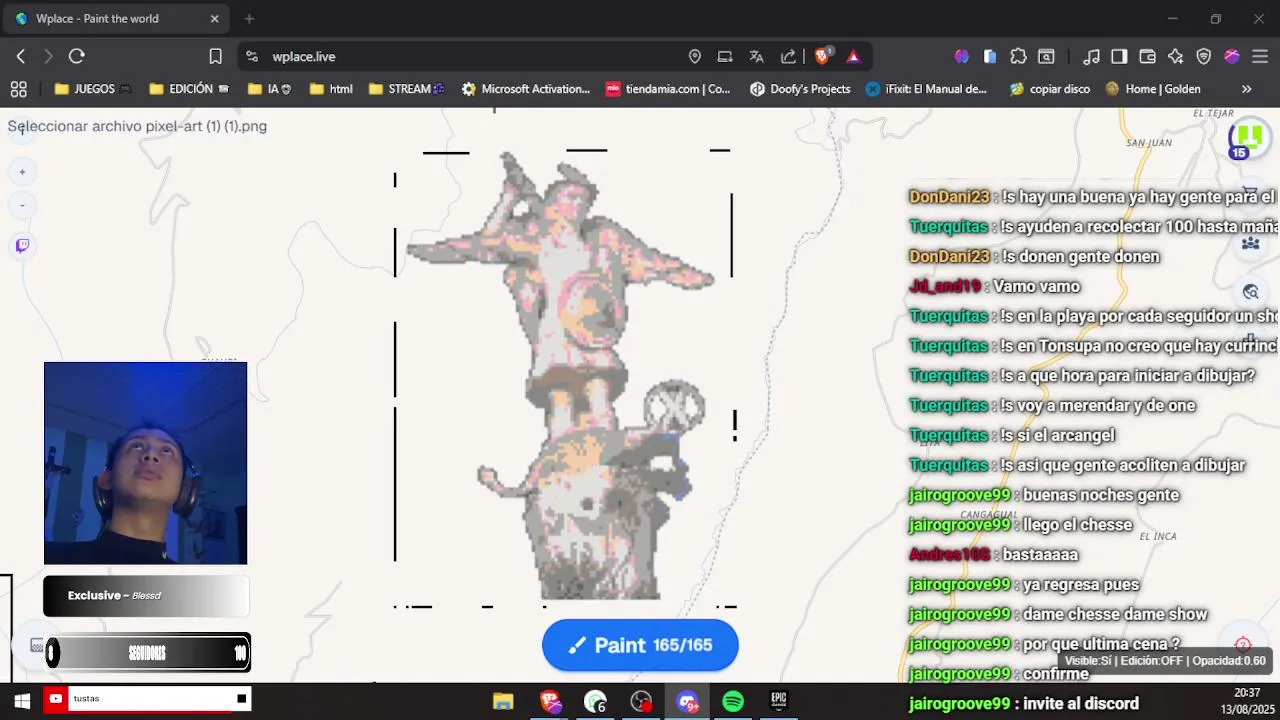The image size is (1280, 720).
Task: Go back with browser back arrow
Action: coord(20,57)
